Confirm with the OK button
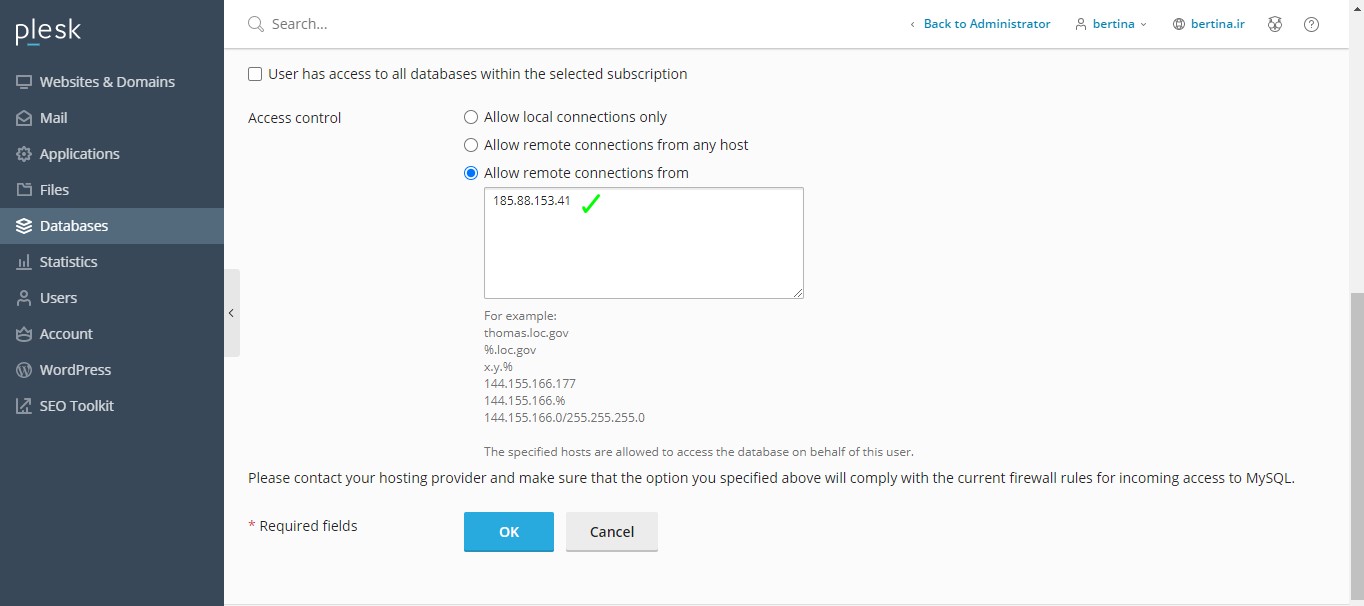Image resolution: width=1364 pixels, height=606 pixels. click(509, 532)
